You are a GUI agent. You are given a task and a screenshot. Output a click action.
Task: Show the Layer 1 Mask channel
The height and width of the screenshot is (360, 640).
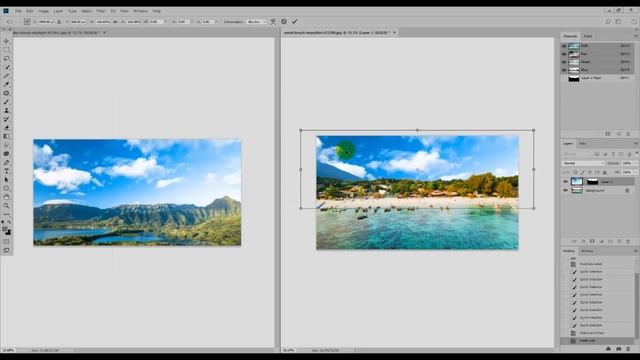coord(564,78)
